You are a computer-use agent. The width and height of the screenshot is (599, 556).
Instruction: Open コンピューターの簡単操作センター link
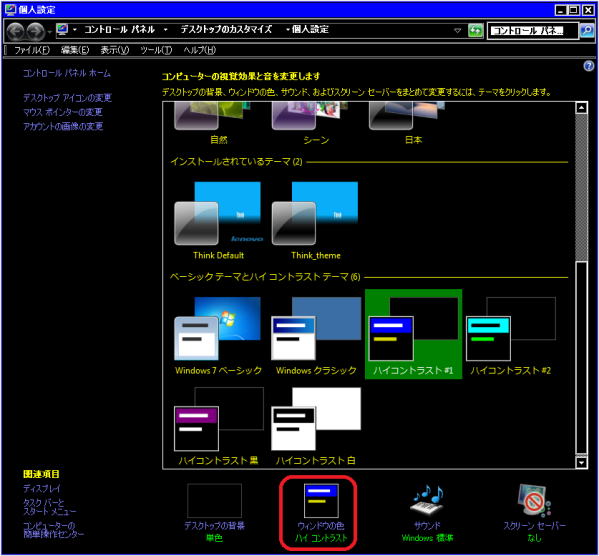pos(53,530)
